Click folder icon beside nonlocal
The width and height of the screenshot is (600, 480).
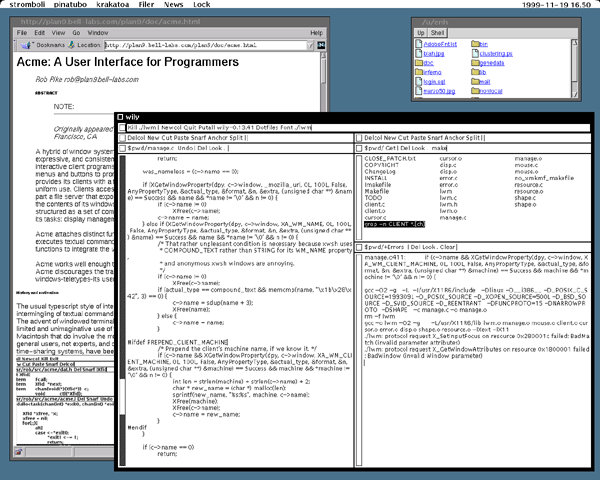pos(475,91)
